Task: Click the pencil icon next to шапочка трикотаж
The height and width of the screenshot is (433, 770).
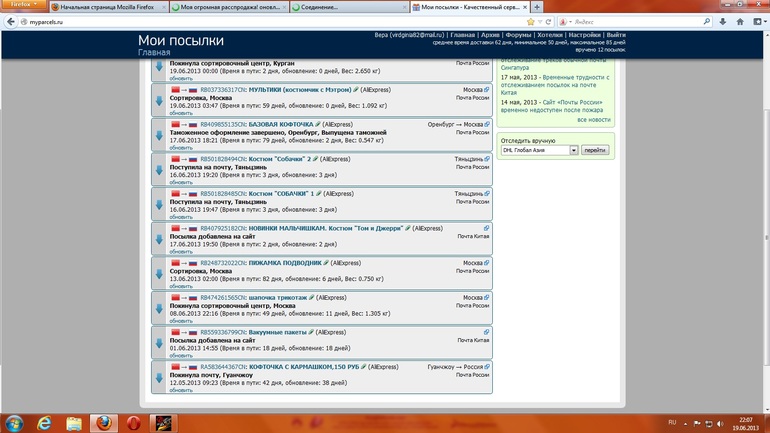Action: tap(311, 298)
